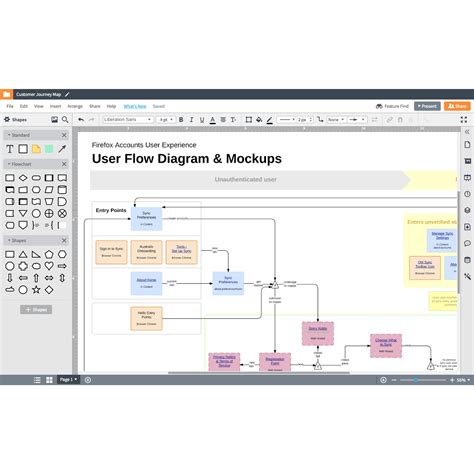Viewport: 474px width, 474px height.
Task: Click the orange folder icon beside the document title
Action: tap(6, 94)
